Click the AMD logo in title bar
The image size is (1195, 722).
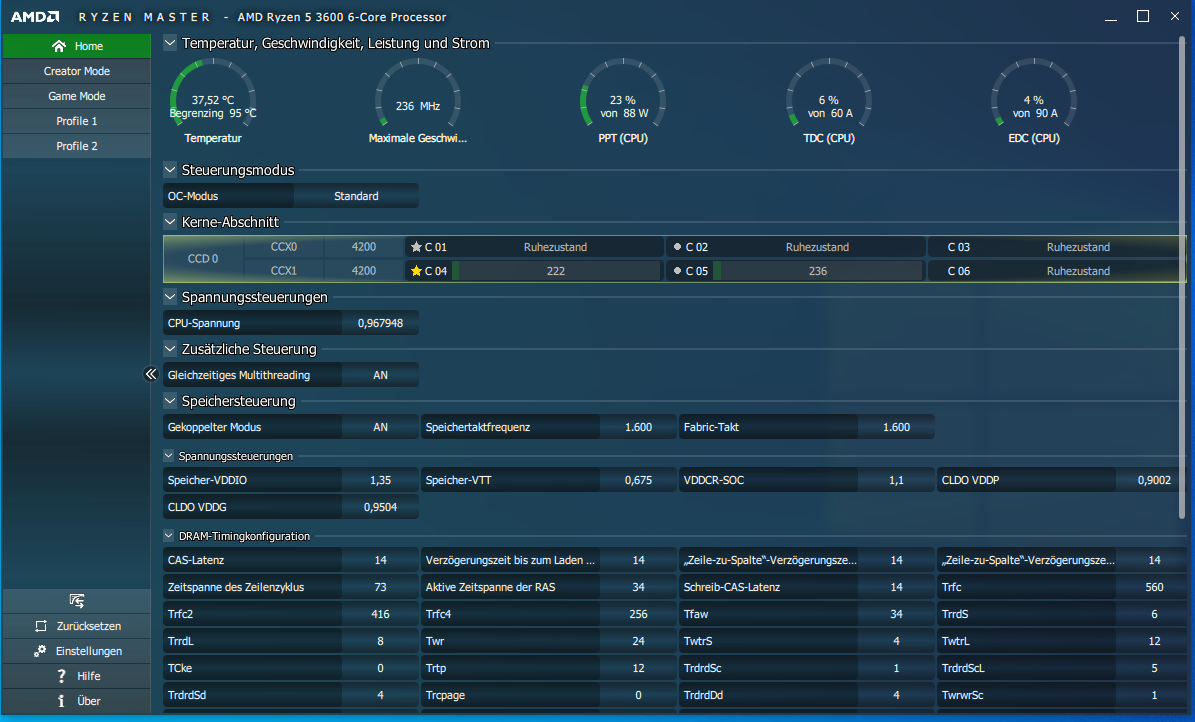tap(35, 17)
